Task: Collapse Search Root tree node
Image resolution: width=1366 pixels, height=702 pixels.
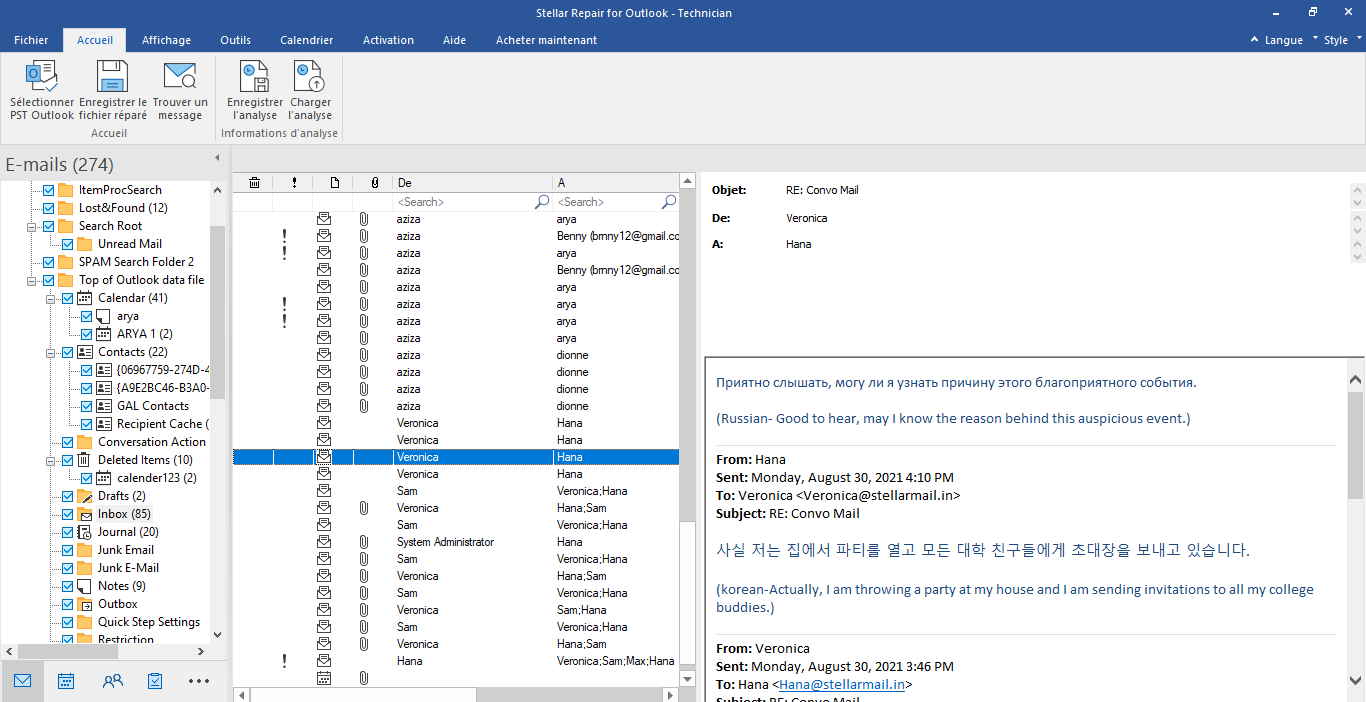Action: 32,226
